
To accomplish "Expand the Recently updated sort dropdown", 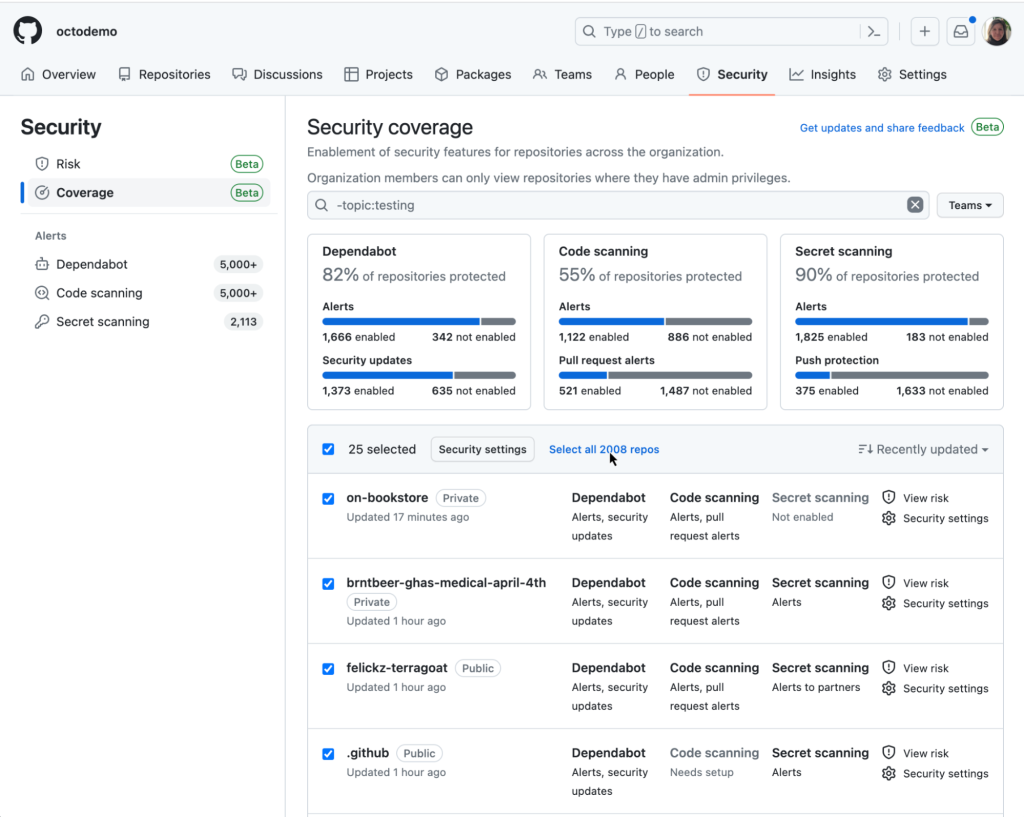I will click(923, 450).
